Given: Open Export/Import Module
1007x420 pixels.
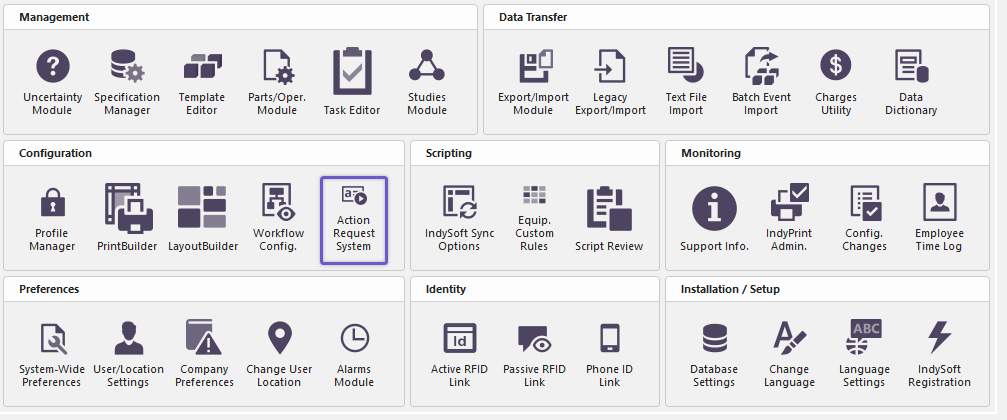Looking at the screenshot, I should [533, 82].
